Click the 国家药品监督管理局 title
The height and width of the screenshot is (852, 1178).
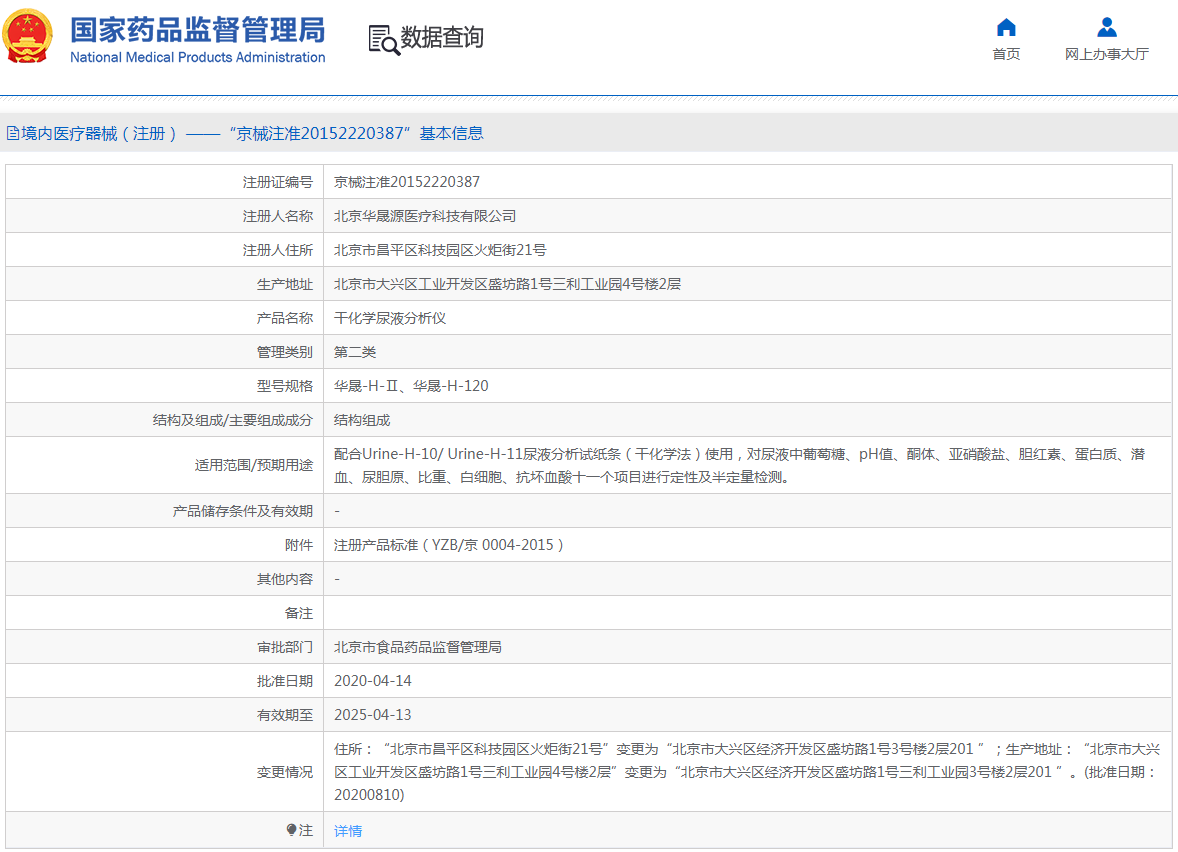click(198, 30)
